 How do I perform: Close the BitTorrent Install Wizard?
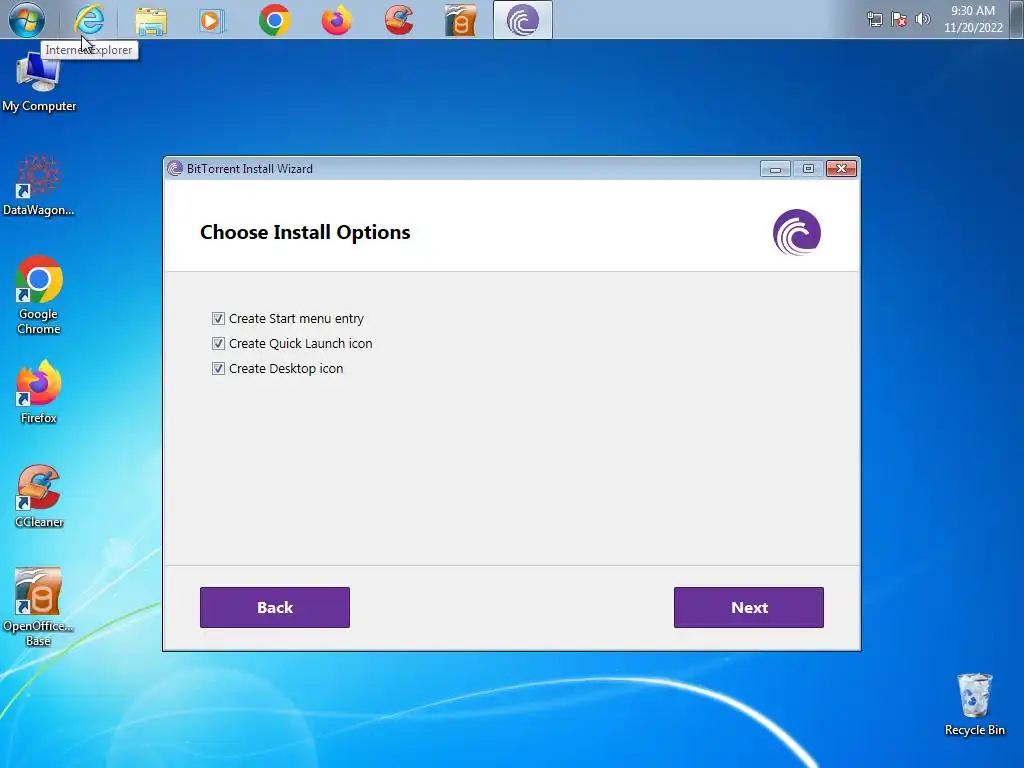(841, 169)
